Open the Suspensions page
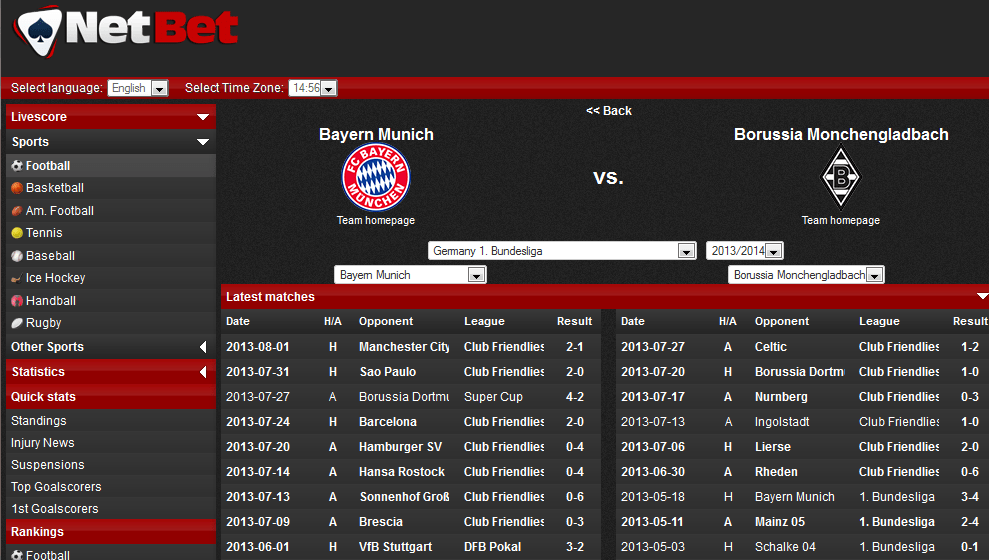989x560 pixels. pos(47,465)
